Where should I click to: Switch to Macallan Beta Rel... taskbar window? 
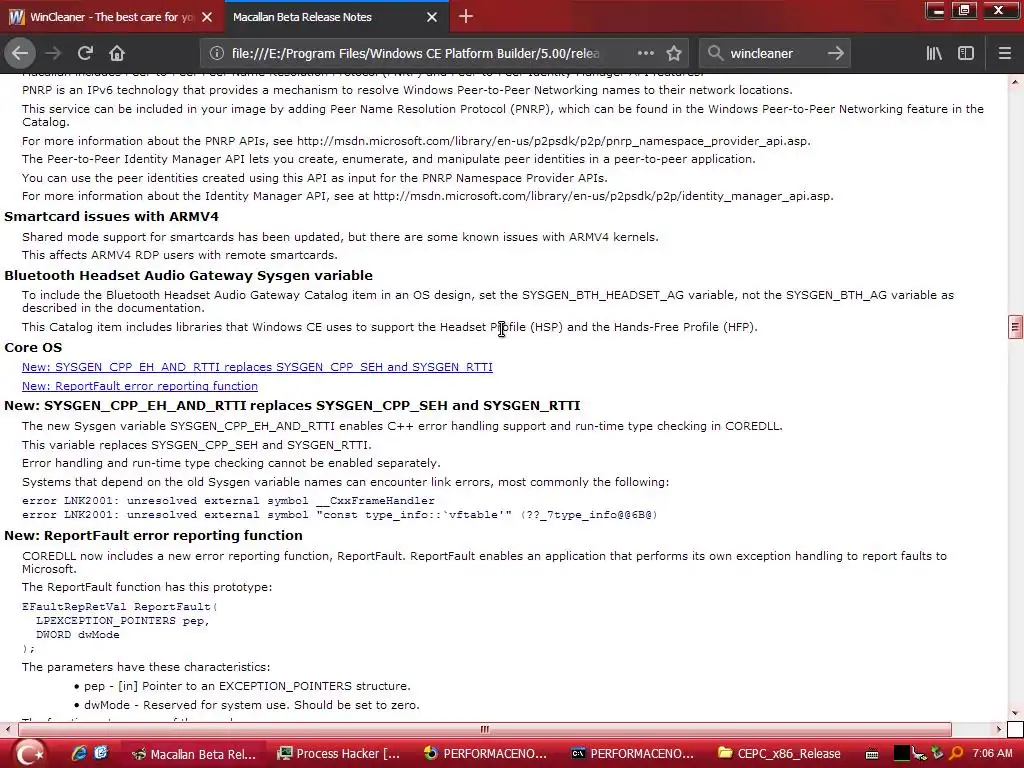point(195,754)
